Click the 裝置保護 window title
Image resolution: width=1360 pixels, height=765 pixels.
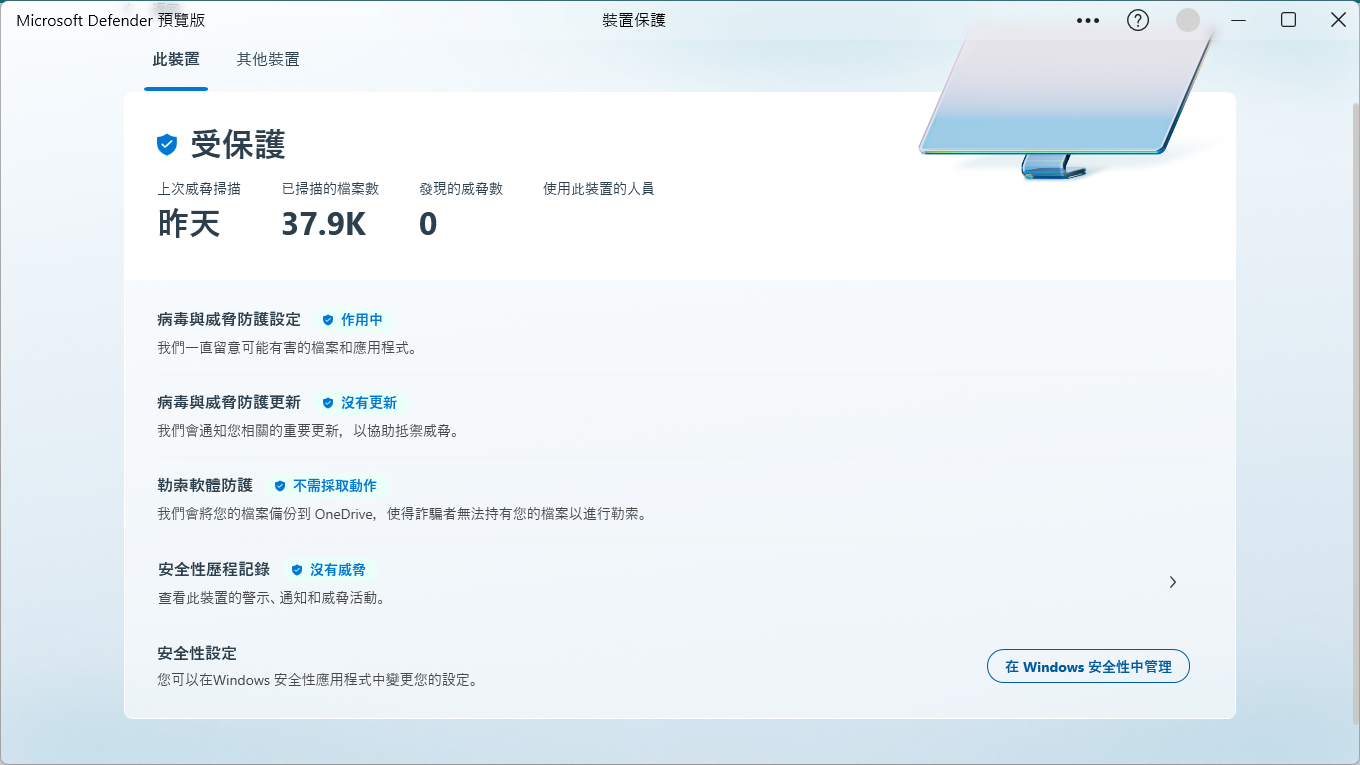(x=634, y=20)
